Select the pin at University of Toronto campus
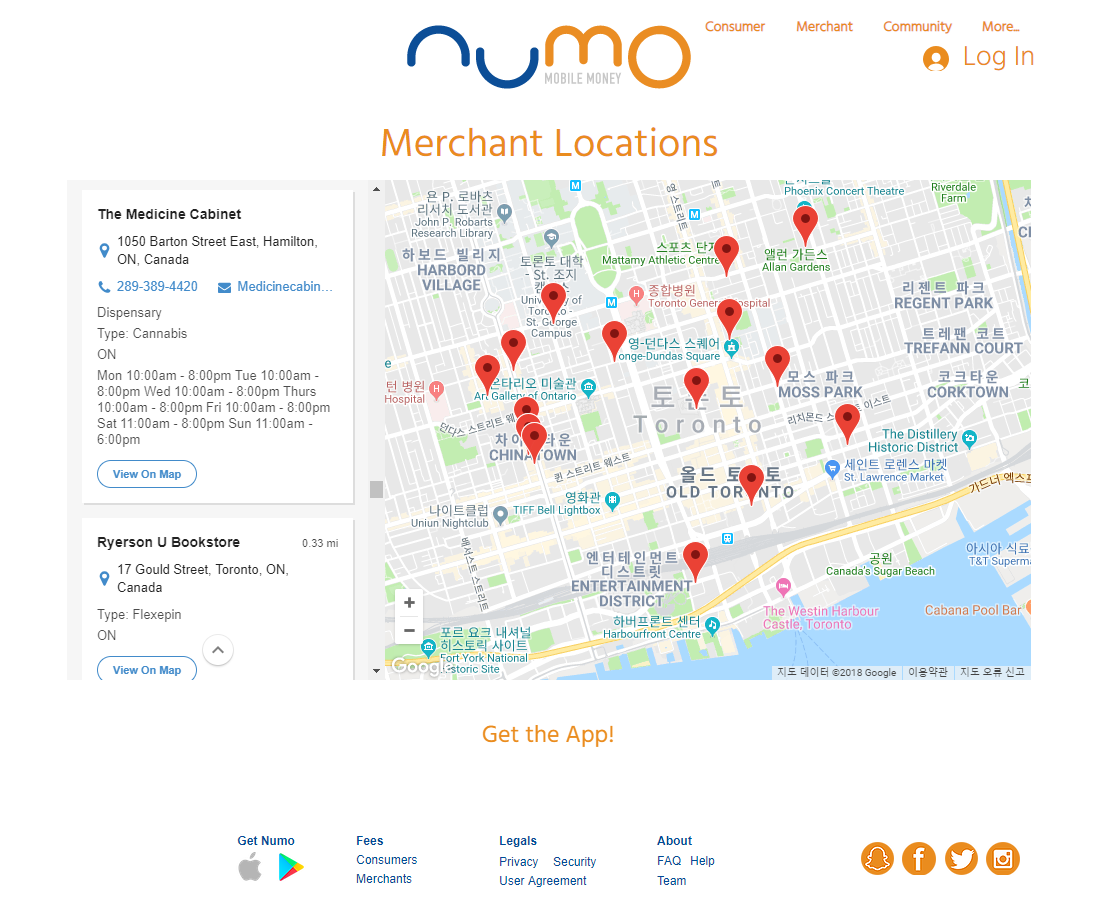 (x=553, y=301)
